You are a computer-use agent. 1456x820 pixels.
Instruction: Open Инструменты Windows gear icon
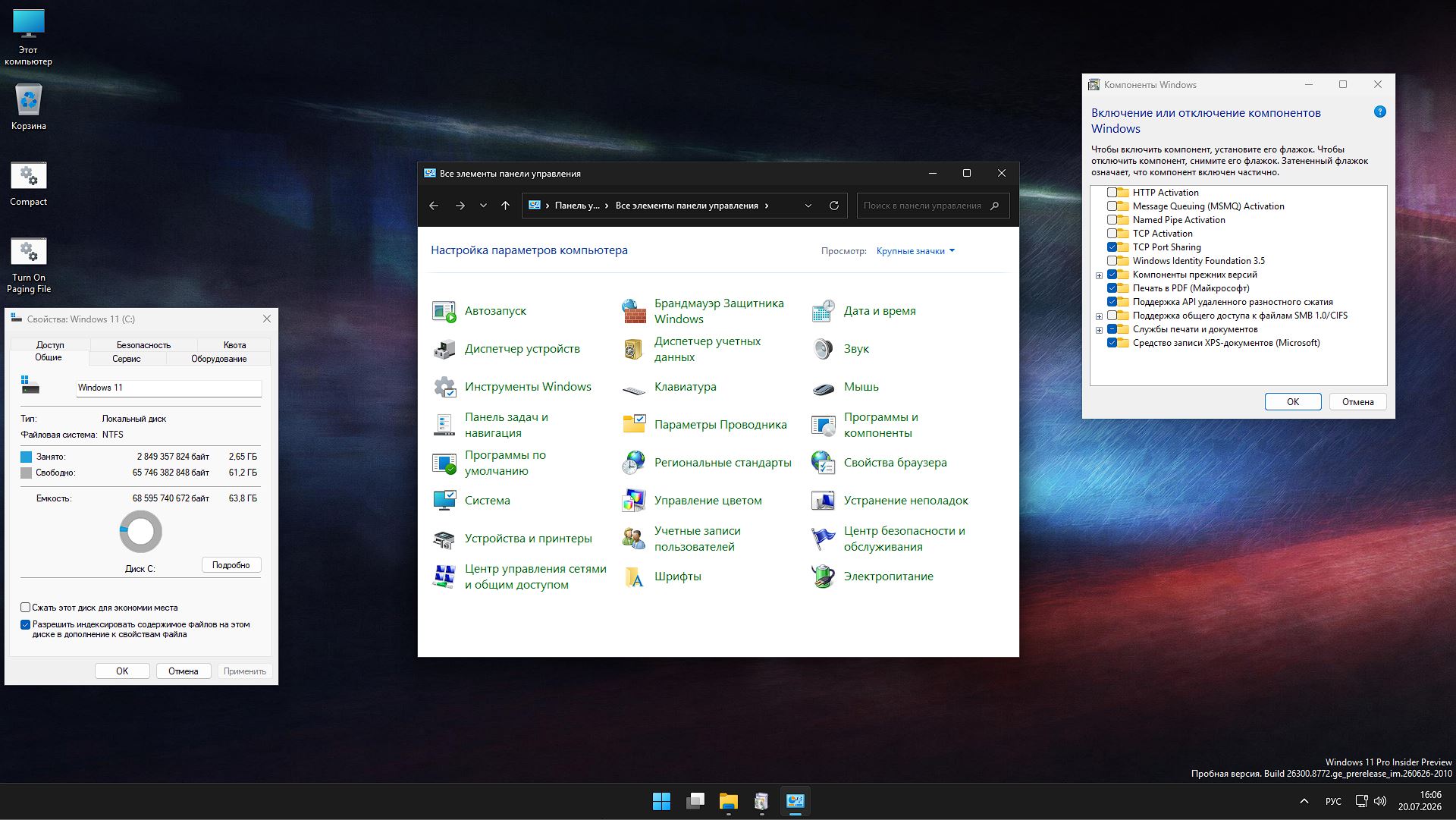coord(444,387)
